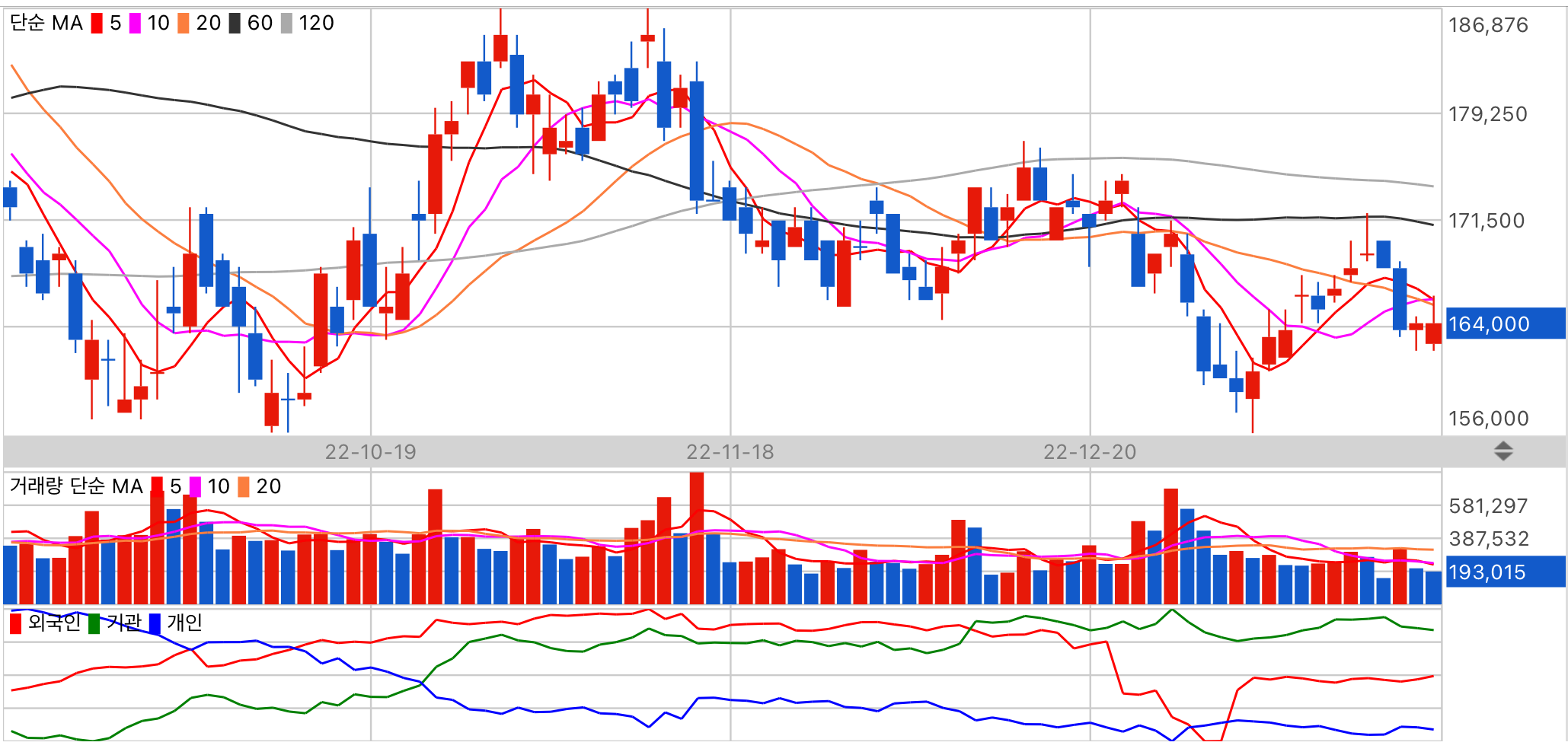The image size is (1568, 755).
Task: Click the 22-10-19 date label
Action: (371, 452)
